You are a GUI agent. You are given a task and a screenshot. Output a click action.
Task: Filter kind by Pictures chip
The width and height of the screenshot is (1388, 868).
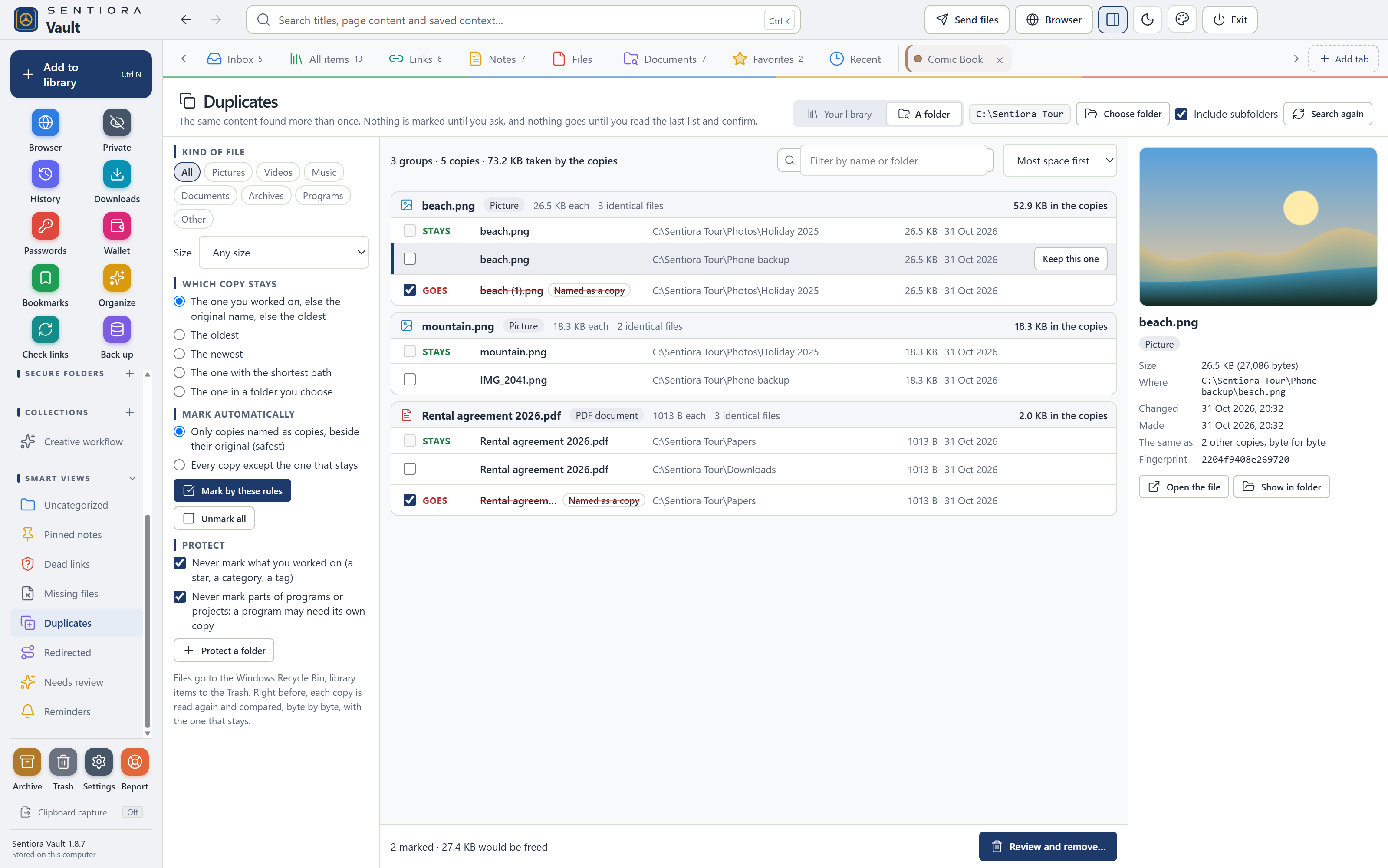(228, 173)
